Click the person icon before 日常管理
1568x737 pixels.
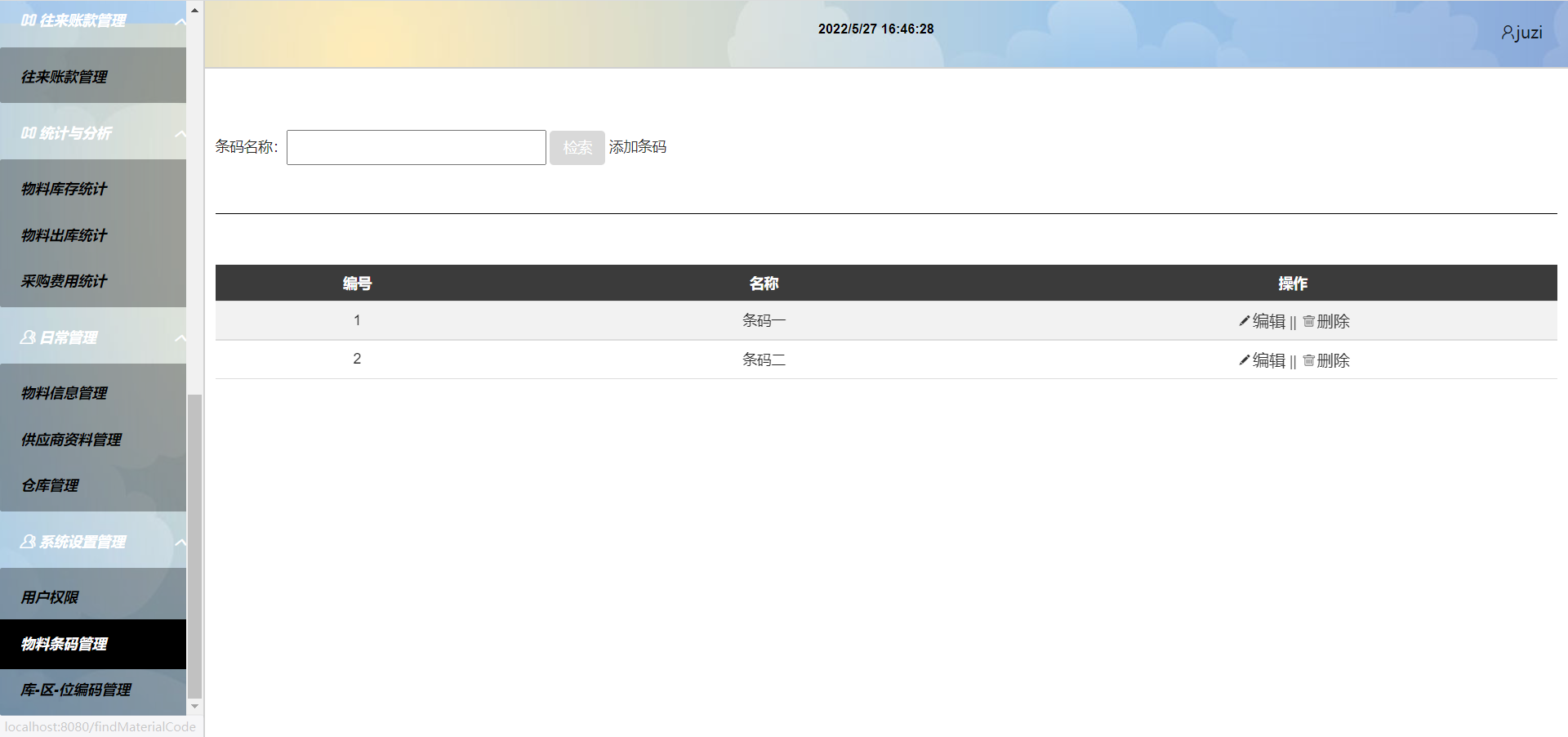[x=29, y=337]
